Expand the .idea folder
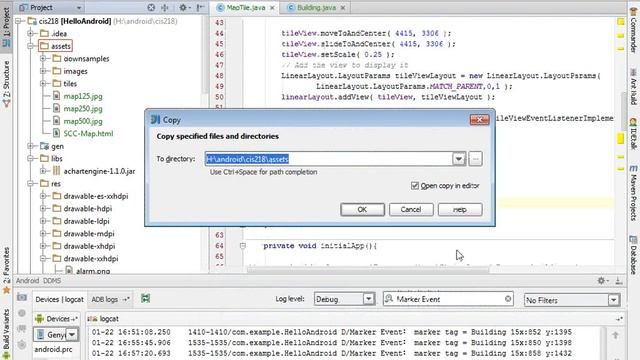 [x=31, y=33]
